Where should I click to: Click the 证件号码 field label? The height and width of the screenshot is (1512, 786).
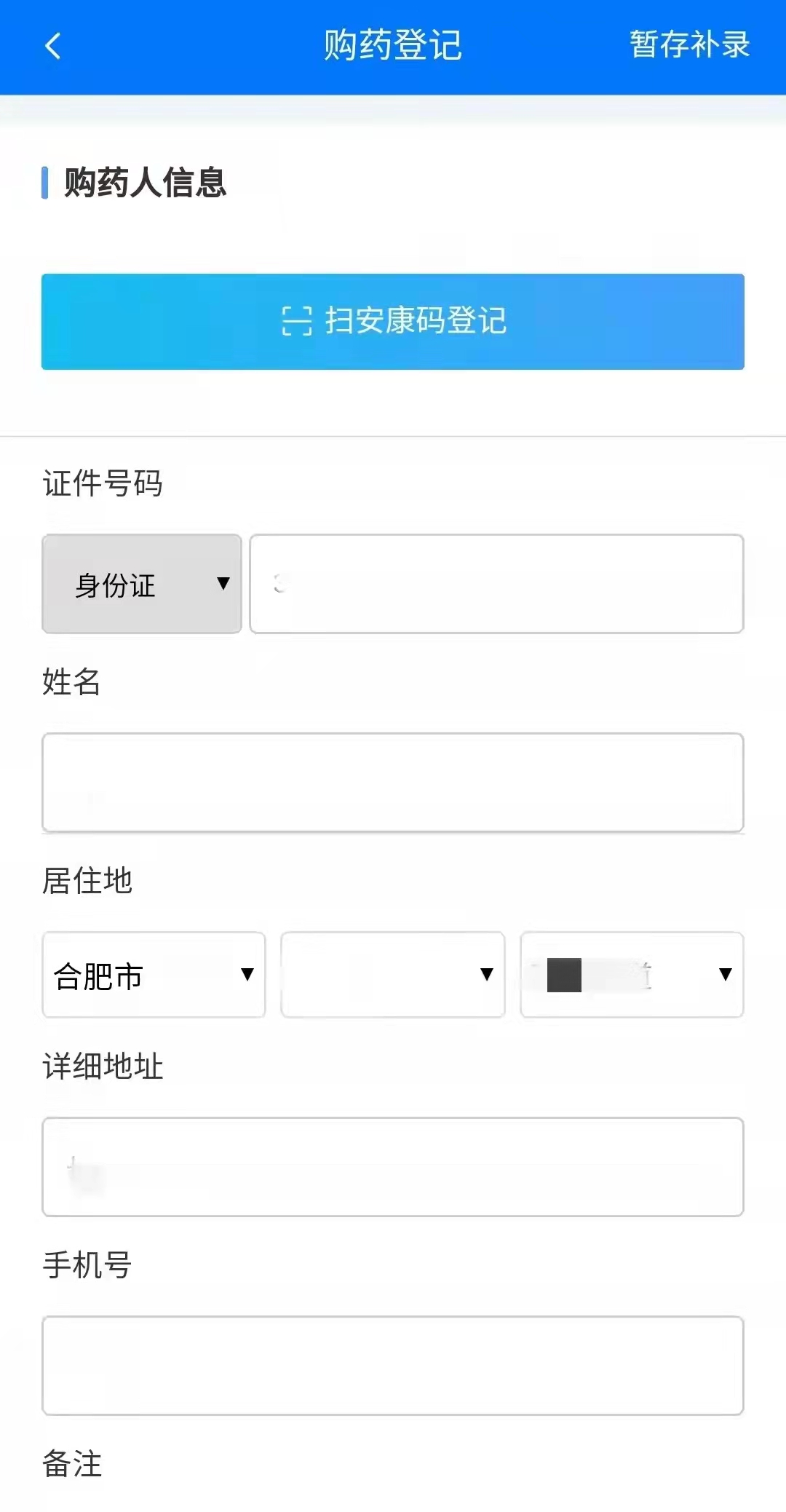pos(103,483)
